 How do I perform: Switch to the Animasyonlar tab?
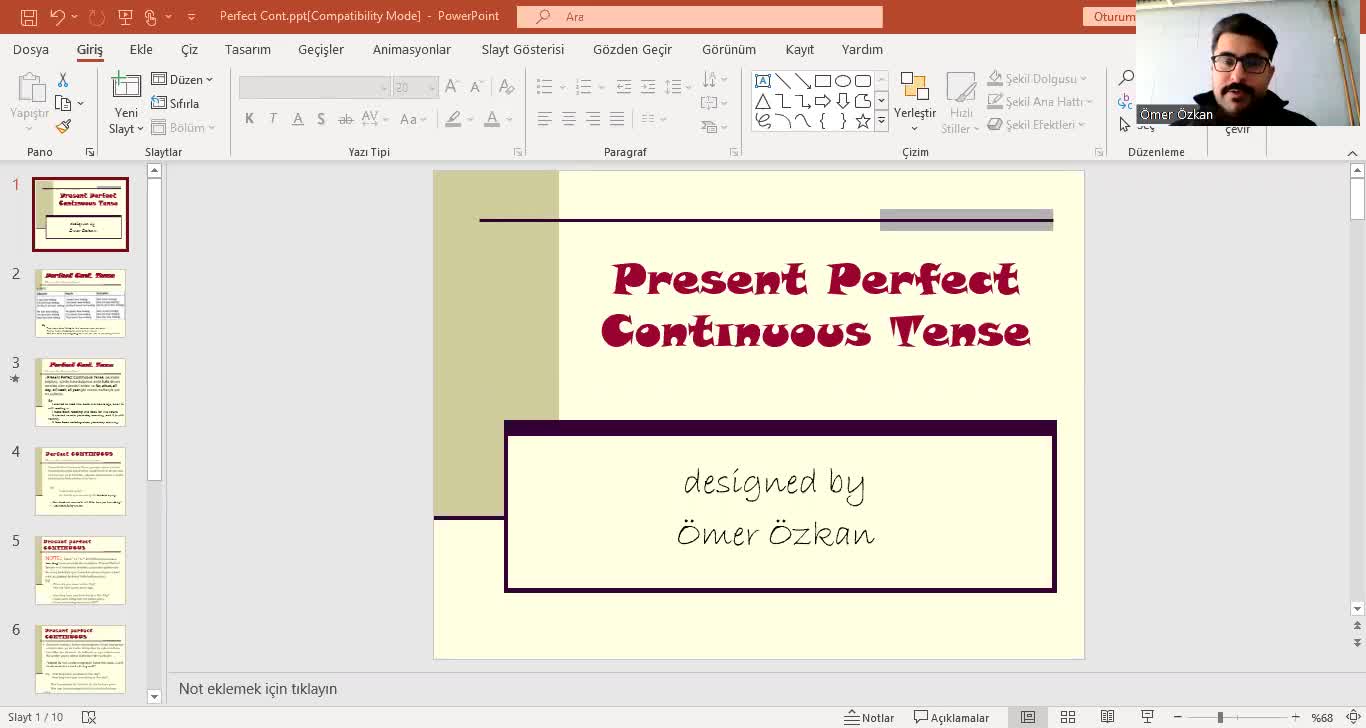412,49
